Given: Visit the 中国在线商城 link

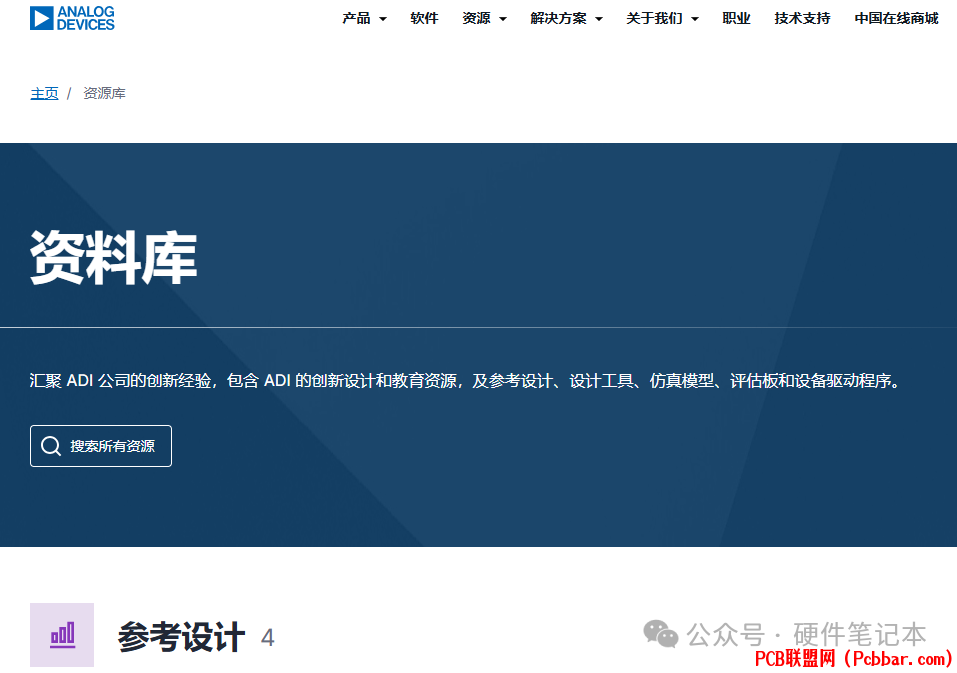Looking at the screenshot, I should (897, 18).
